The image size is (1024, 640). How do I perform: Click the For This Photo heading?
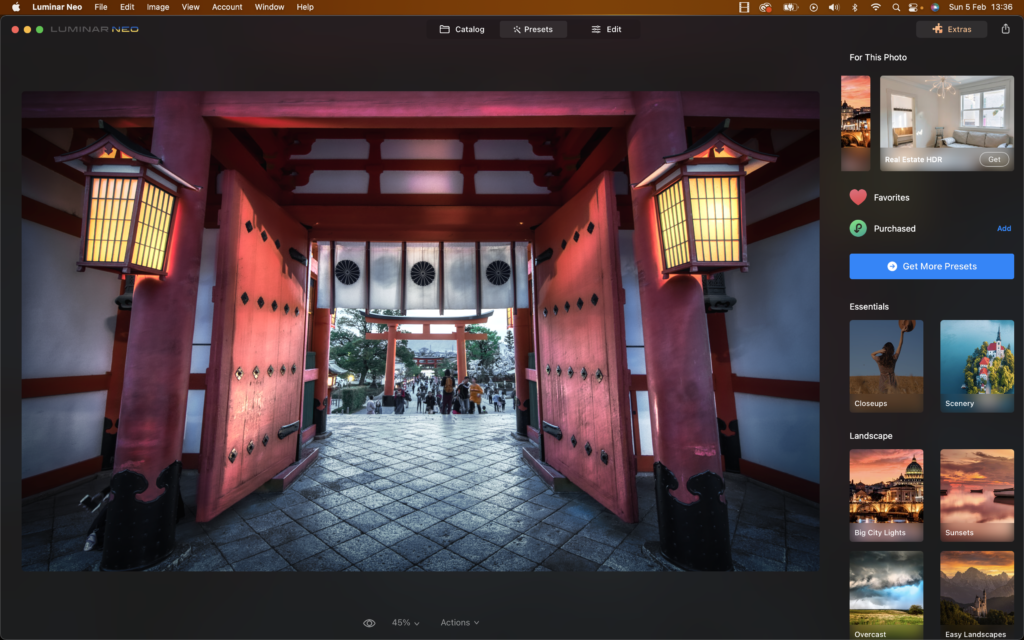[878, 57]
